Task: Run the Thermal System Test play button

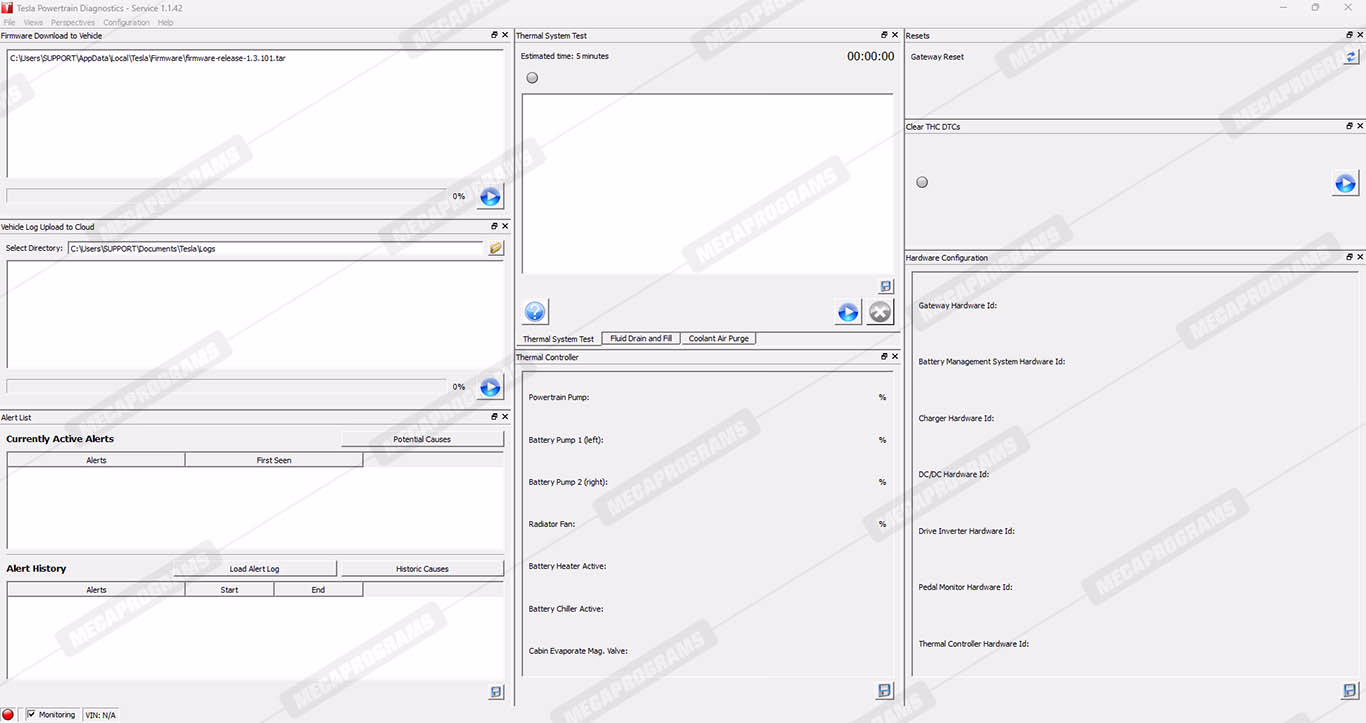Action: coord(848,312)
